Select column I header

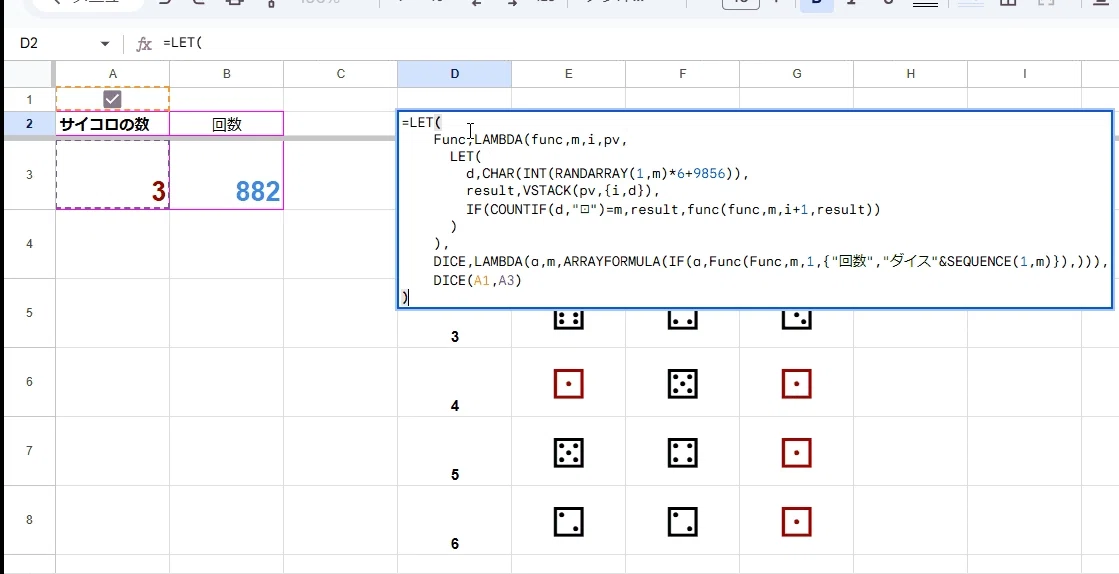[x=1025, y=74]
